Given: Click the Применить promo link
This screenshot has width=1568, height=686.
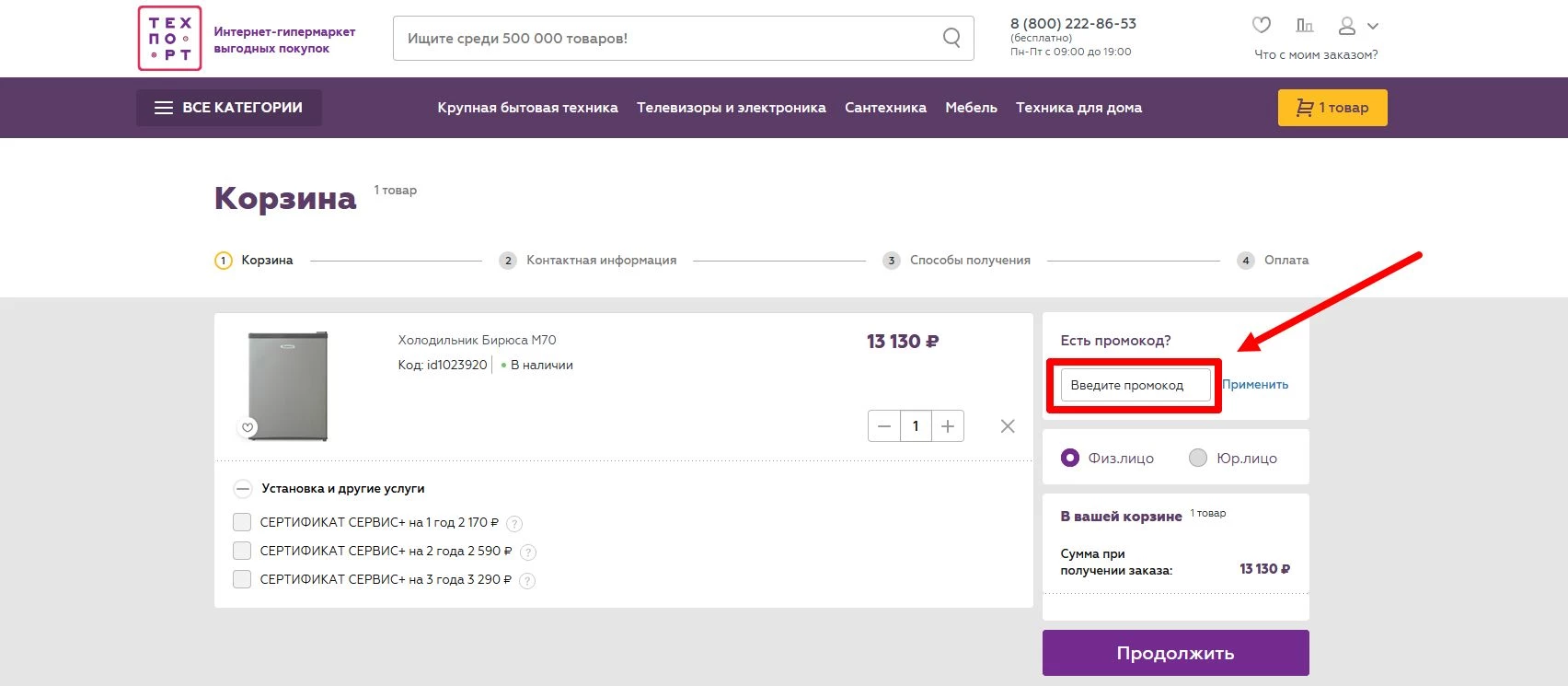Looking at the screenshot, I should click(1255, 385).
